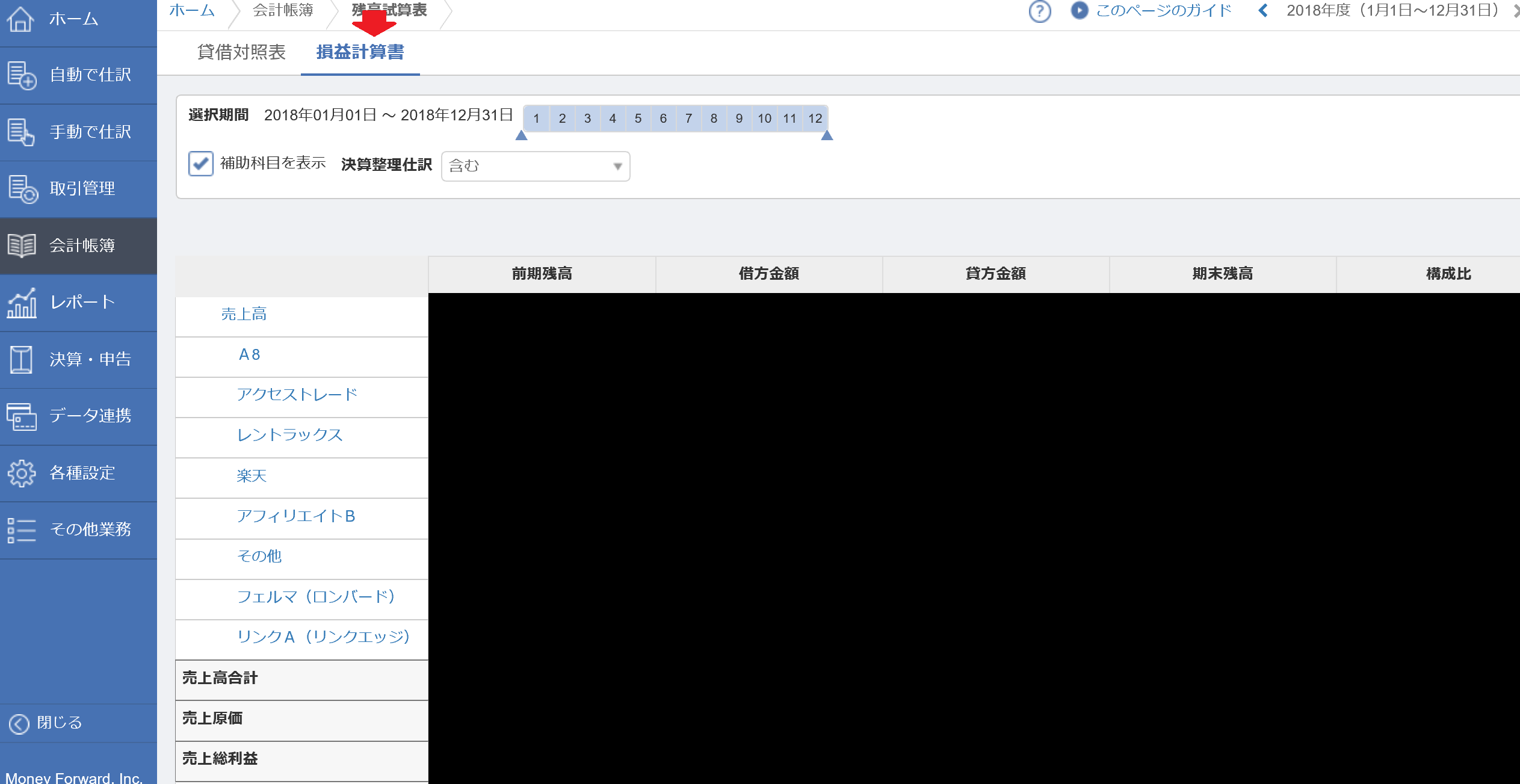Viewport: 1520px width, 784px height.
Task: Click 売上原価 row label
Action: coord(212,718)
